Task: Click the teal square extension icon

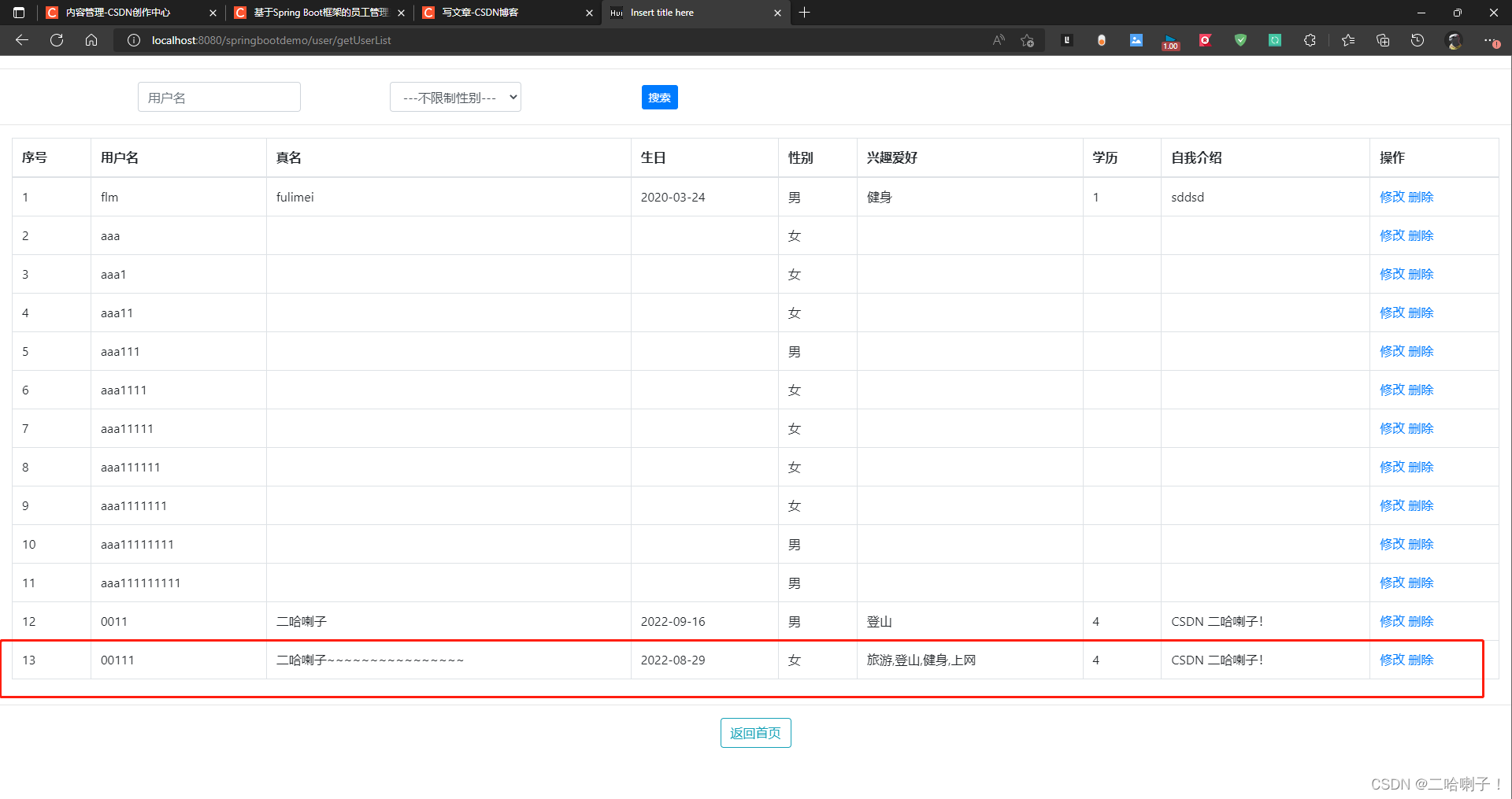Action: pos(1275,40)
